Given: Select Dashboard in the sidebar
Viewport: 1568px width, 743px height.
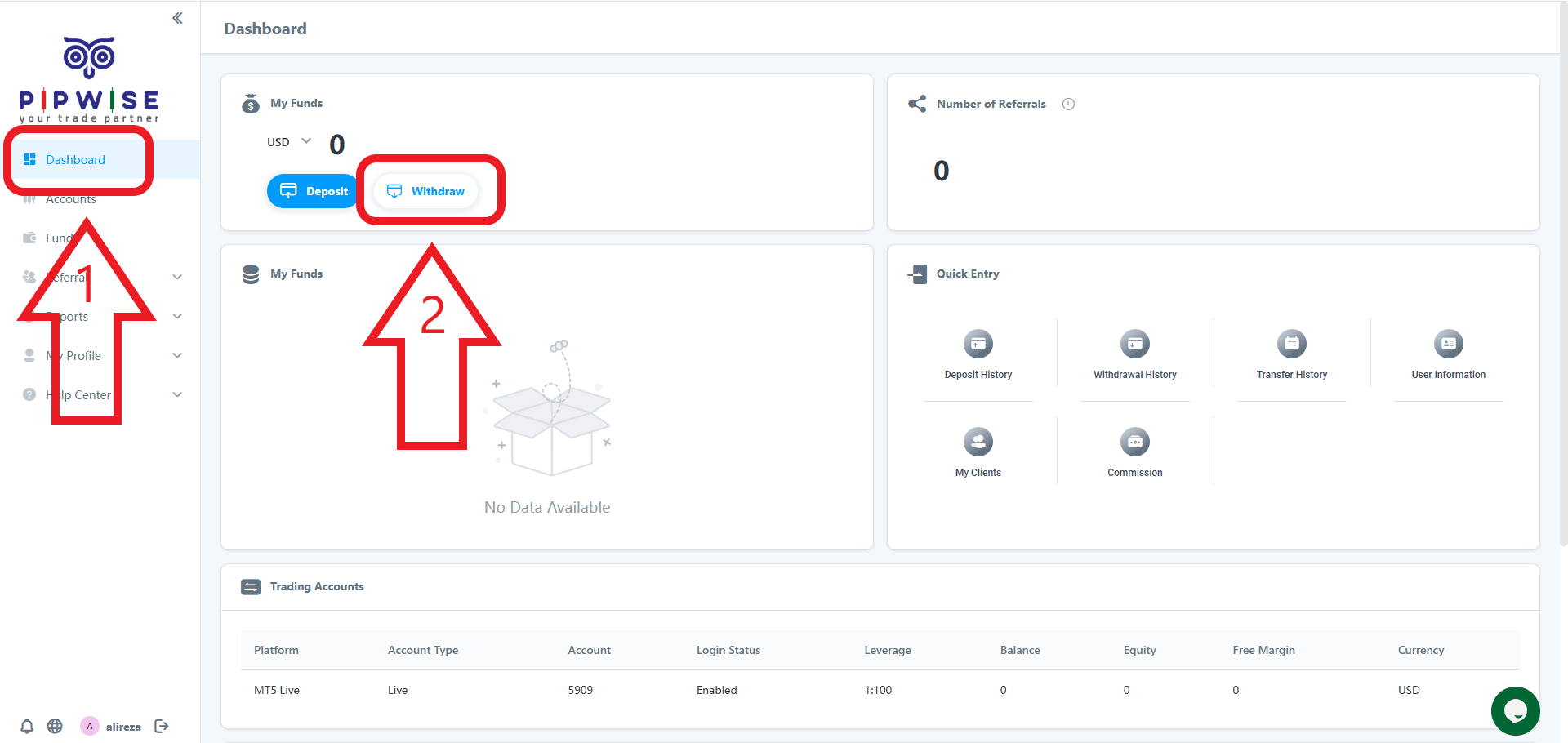Looking at the screenshot, I should (75, 160).
